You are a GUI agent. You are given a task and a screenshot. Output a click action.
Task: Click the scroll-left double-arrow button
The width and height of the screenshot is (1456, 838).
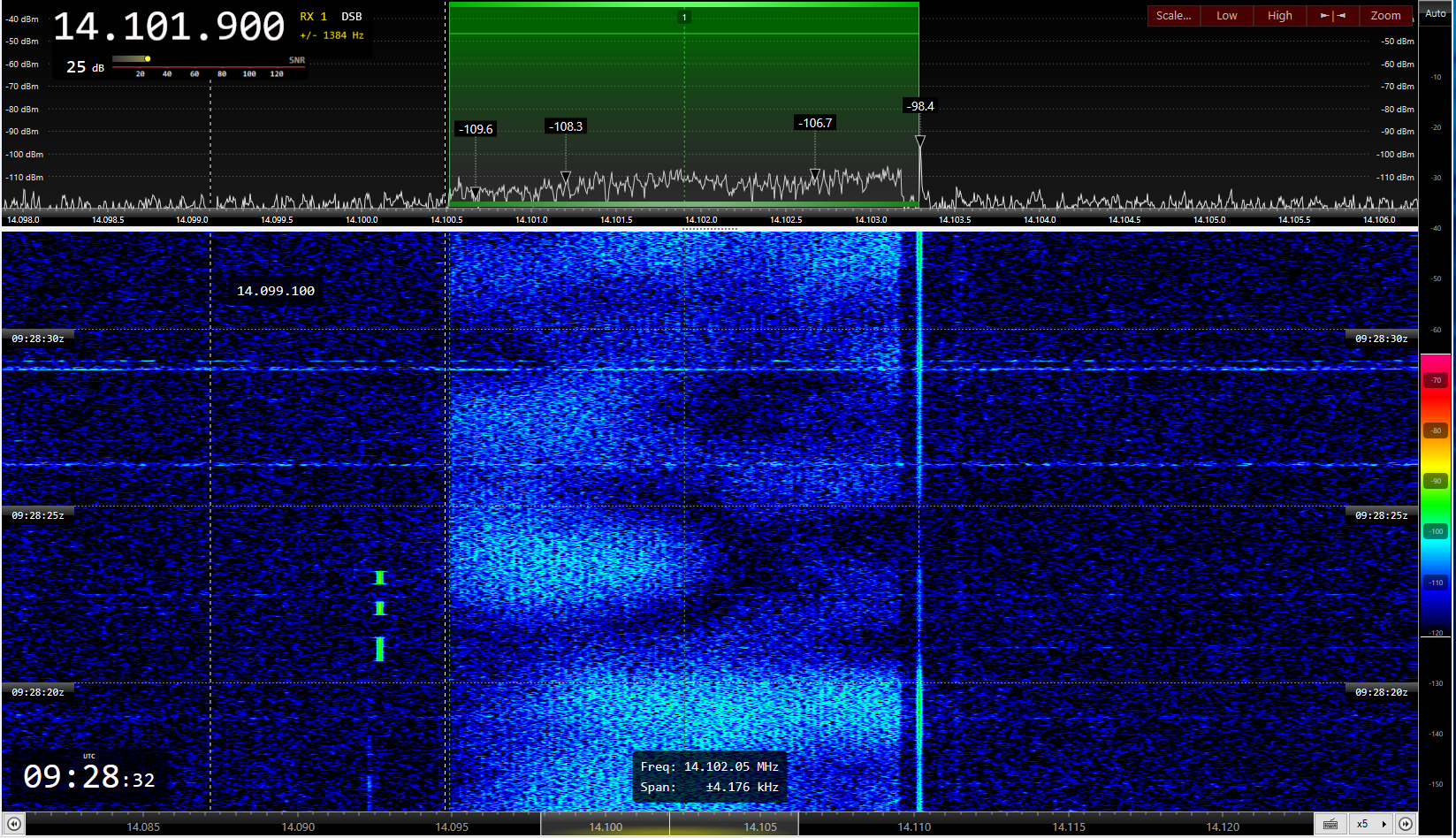pos(13,825)
